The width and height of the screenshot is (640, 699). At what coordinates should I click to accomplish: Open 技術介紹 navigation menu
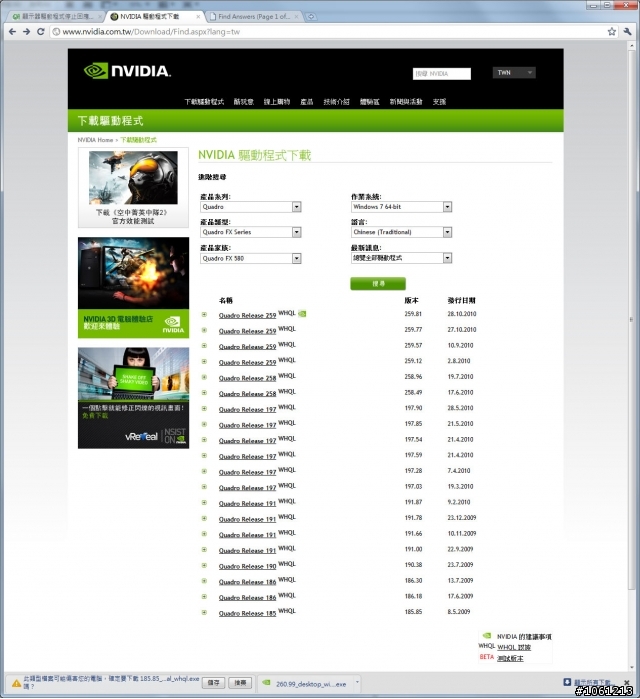click(336, 102)
